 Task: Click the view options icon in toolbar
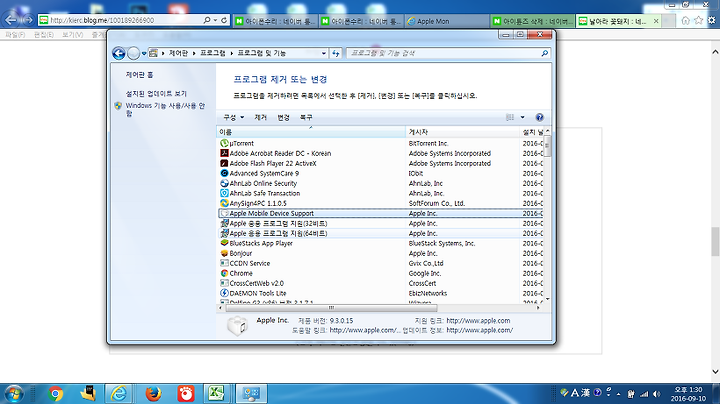(510, 117)
